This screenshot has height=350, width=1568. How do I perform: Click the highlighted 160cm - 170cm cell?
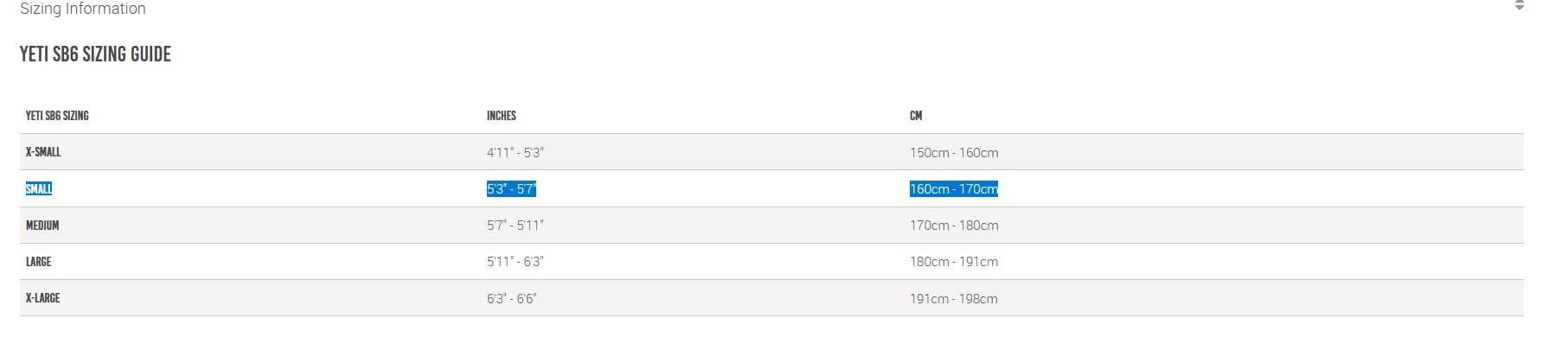pos(953,189)
